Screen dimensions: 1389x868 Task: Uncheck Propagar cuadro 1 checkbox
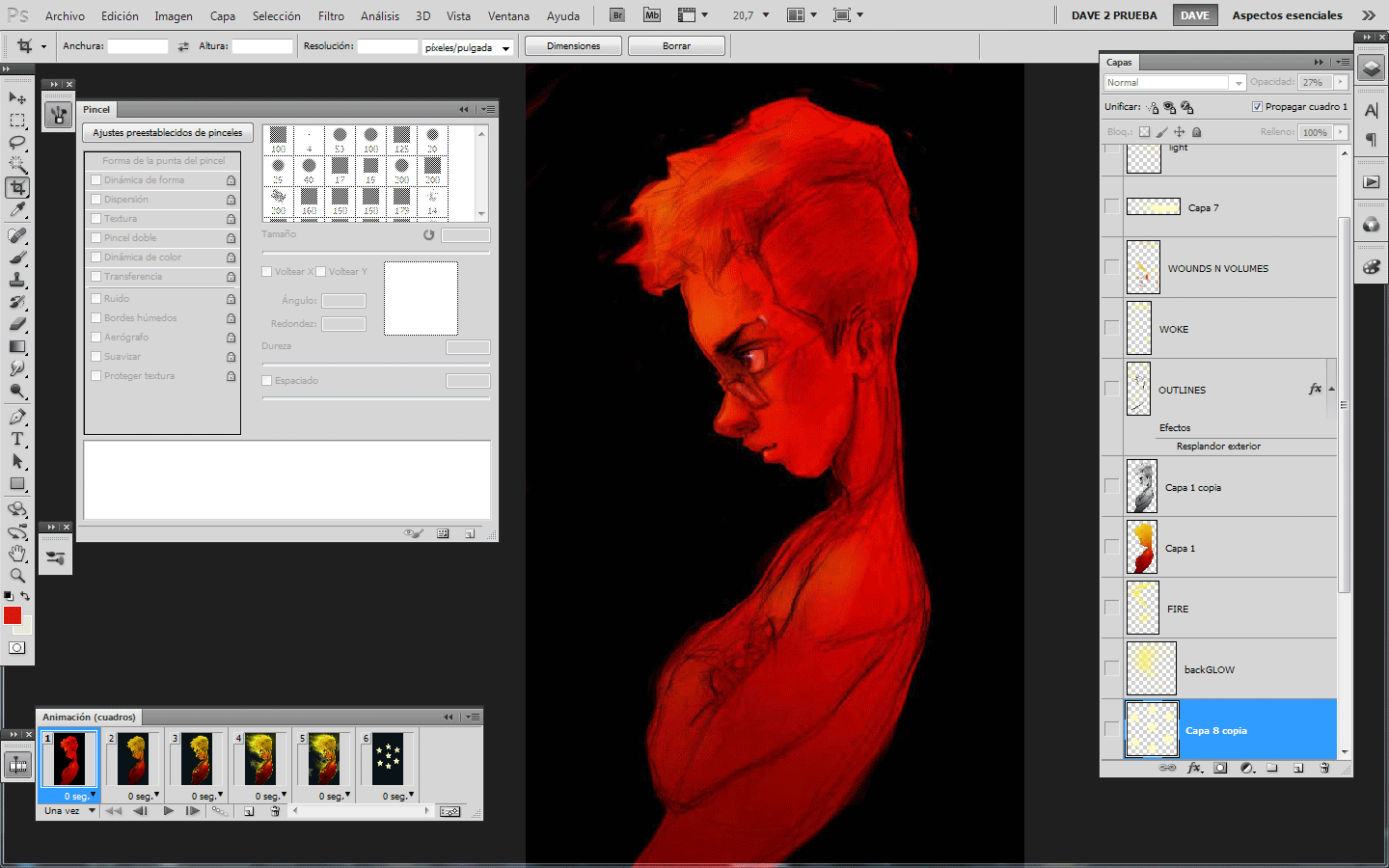[x=1257, y=107]
